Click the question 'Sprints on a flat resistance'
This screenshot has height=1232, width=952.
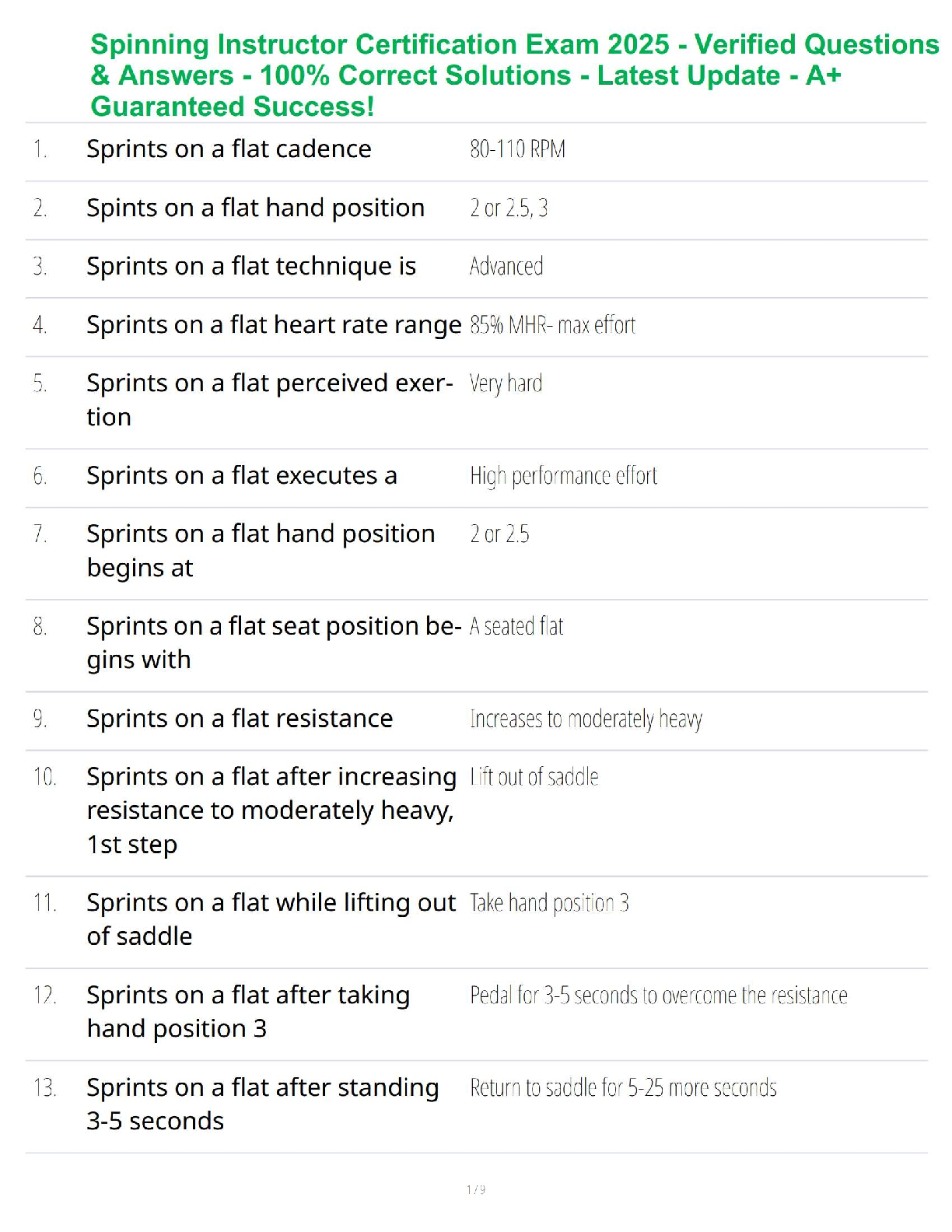pyautogui.click(x=240, y=719)
